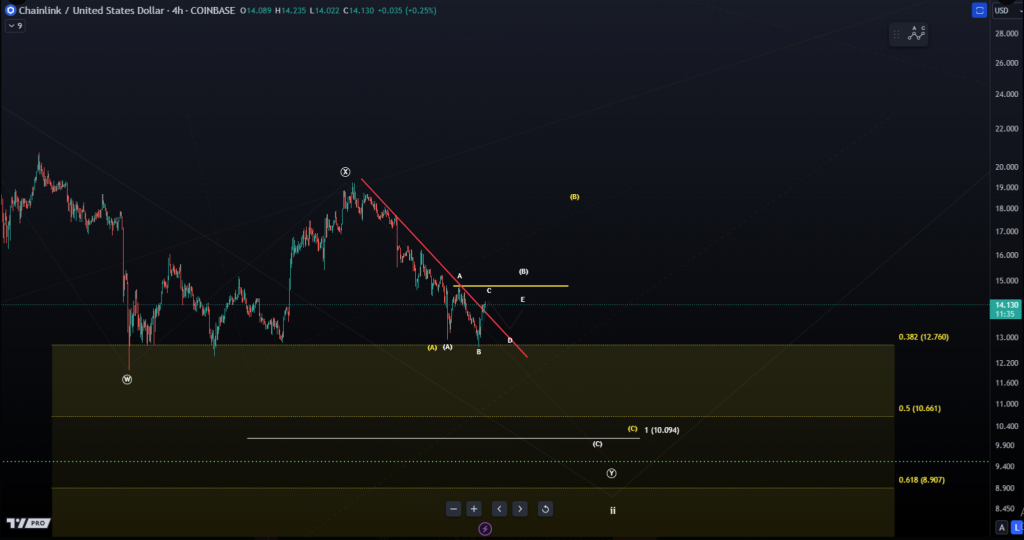This screenshot has width=1024, height=540.
Task: Reset the chart view
Action: (545, 509)
